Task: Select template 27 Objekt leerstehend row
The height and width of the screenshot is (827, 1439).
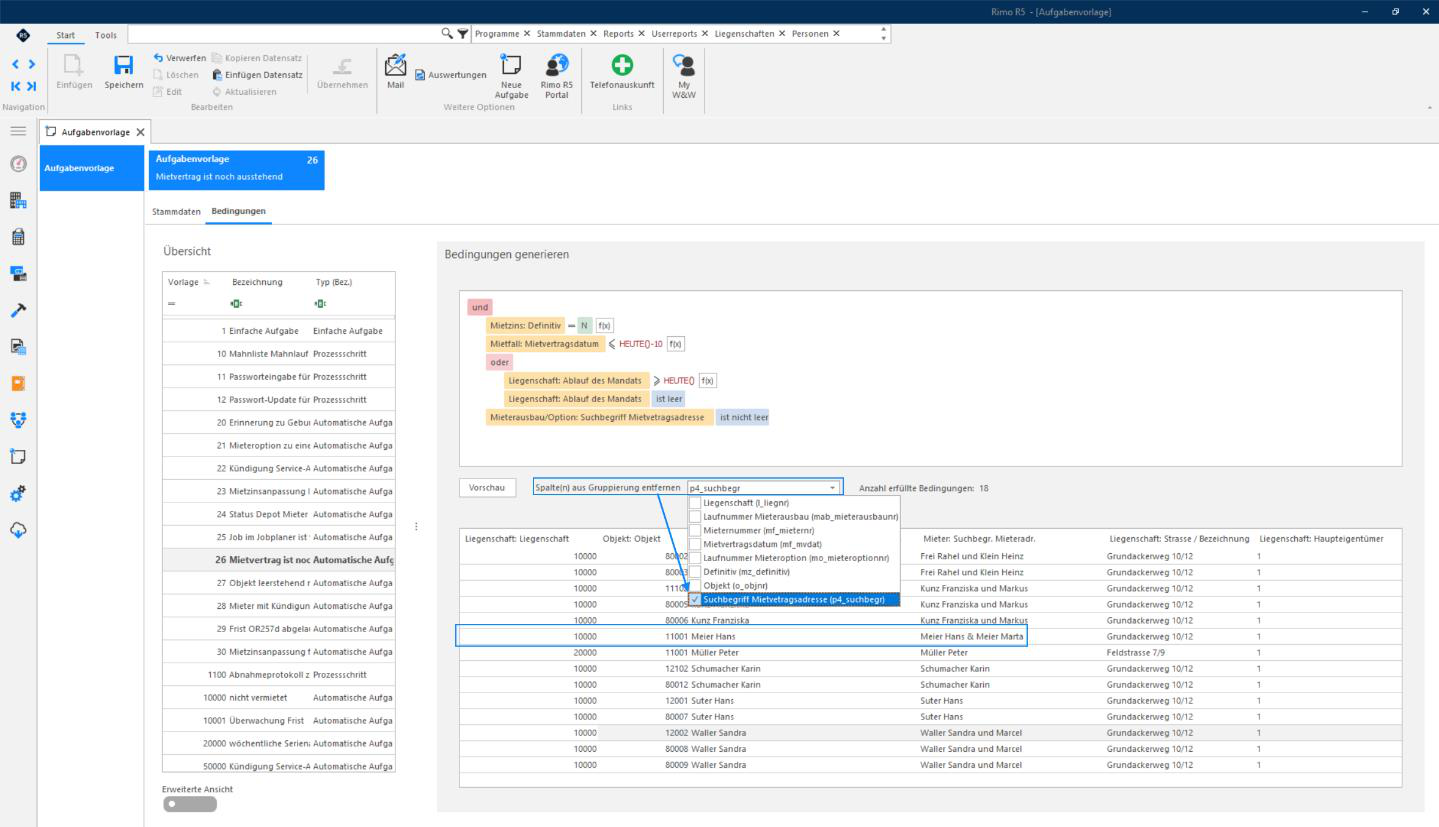Action: [279, 582]
